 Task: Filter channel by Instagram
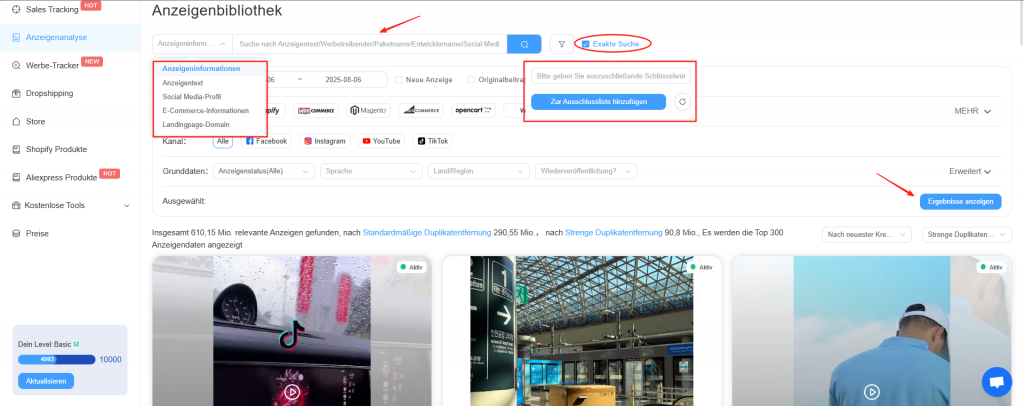point(325,141)
